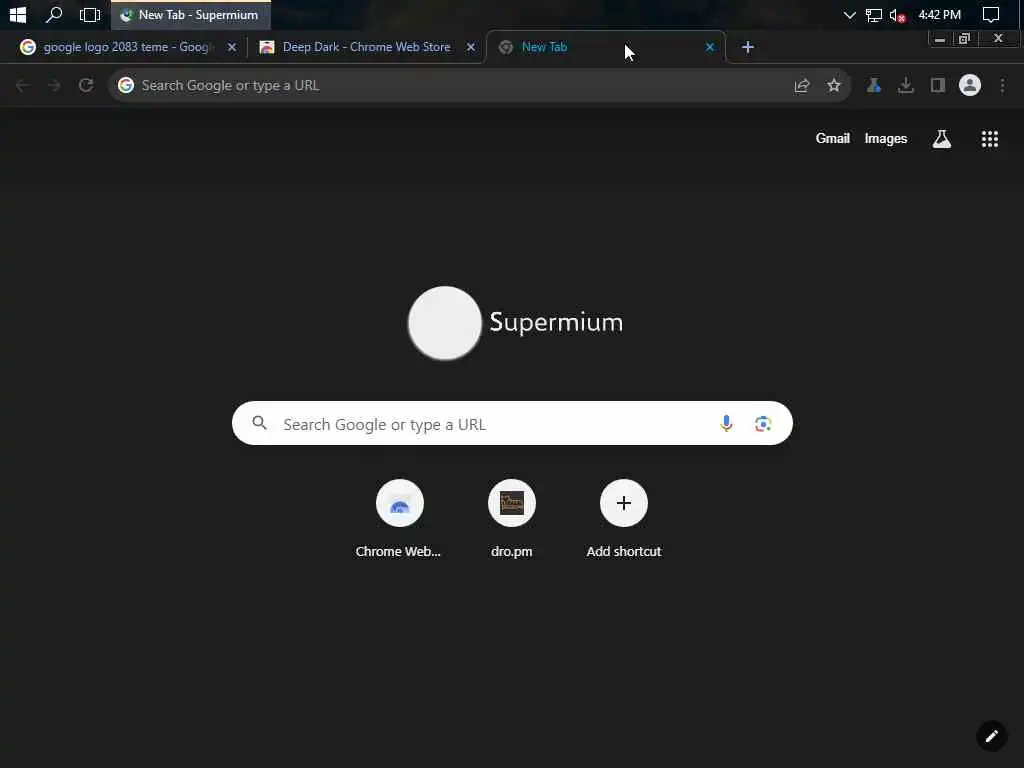This screenshot has width=1024, height=768.
Task: Customize this page with the pencil icon
Action: point(991,736)
